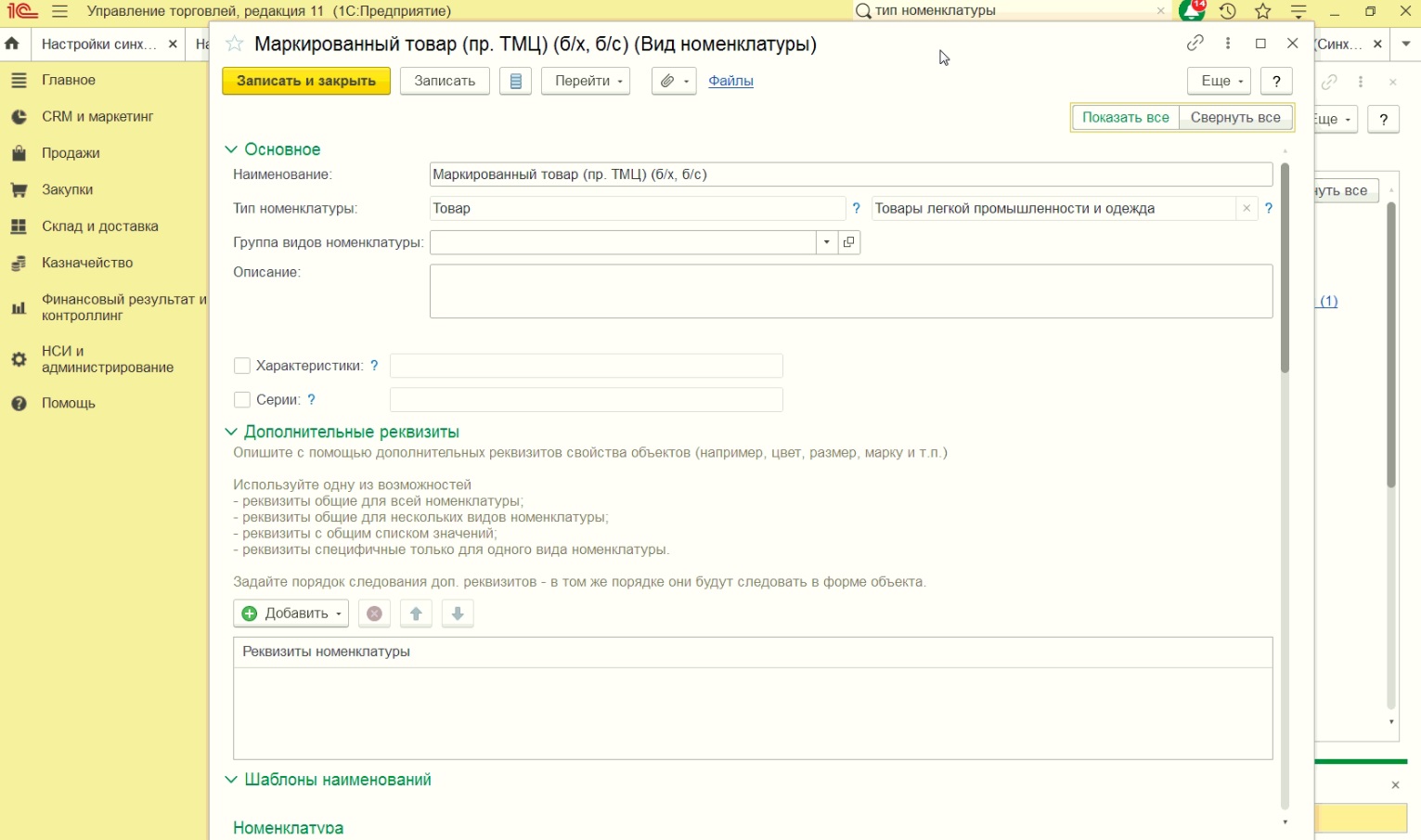Enable the Серии checkbox
The image size is (1421, 840).
pos(242,400)
